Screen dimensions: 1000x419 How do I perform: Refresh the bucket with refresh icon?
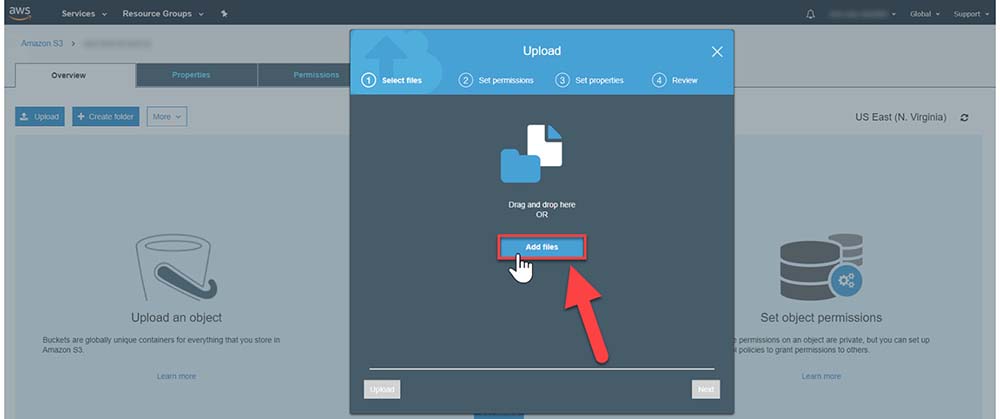[x=964, y=117]
